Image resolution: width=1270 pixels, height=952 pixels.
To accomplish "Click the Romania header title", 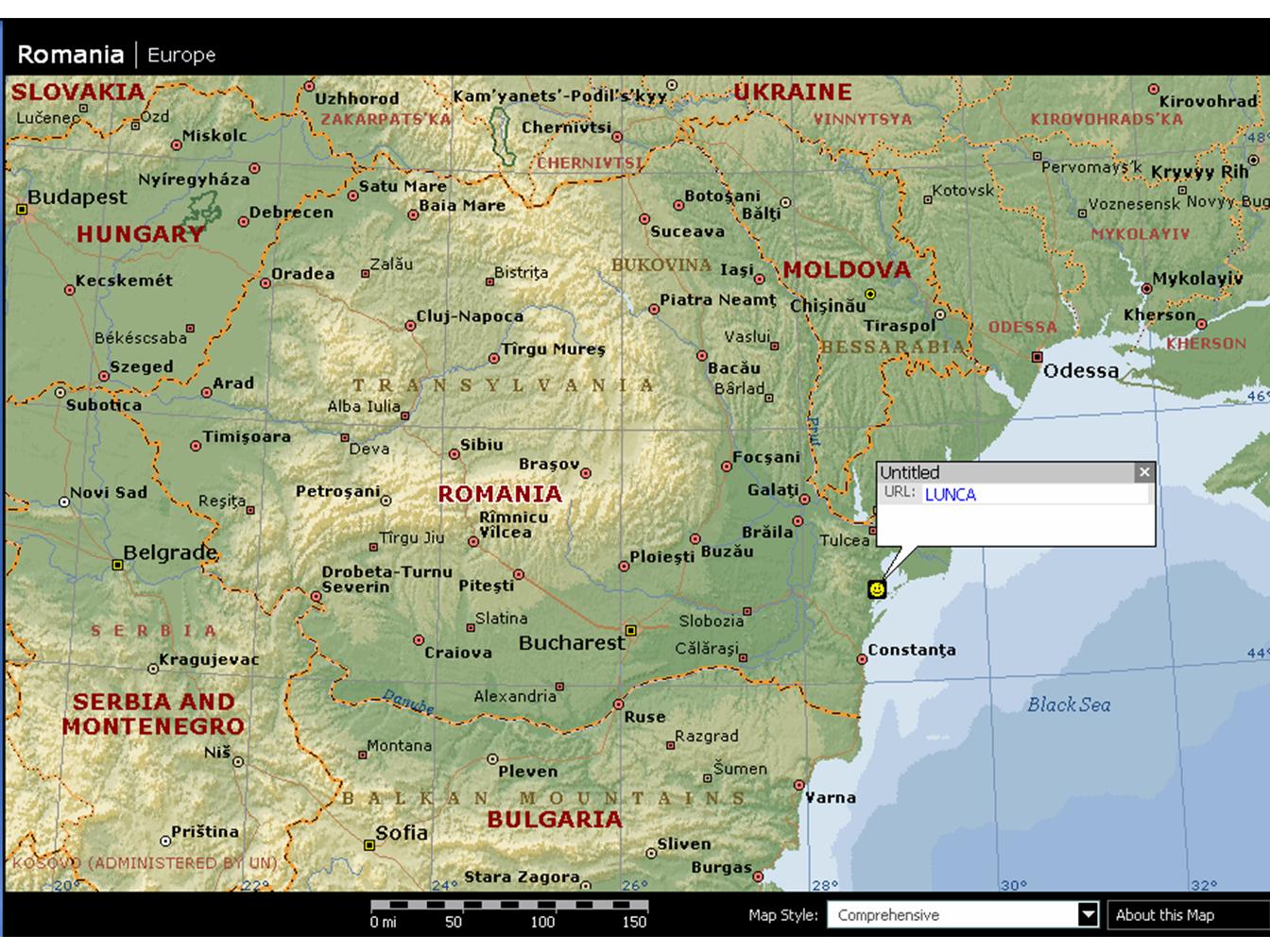I will [70, 54].
